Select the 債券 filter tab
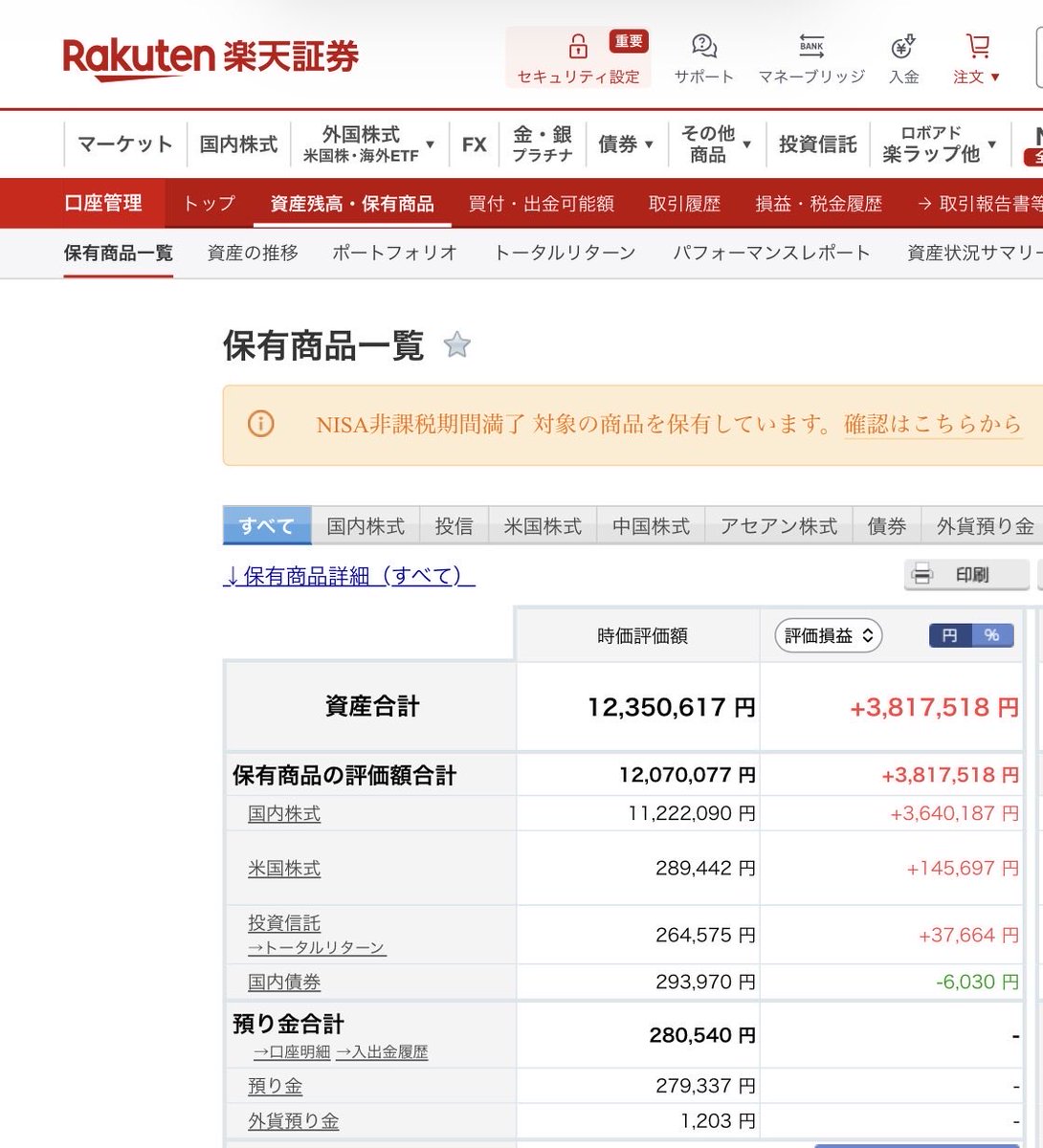 click(x=886, y=526)
